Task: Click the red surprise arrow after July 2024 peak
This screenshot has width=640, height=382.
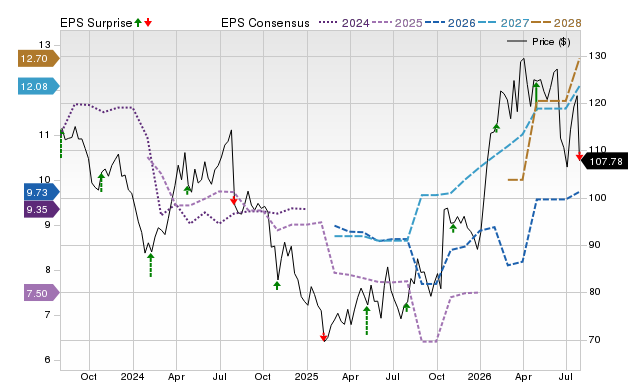Action: click(x=233, y=200)
